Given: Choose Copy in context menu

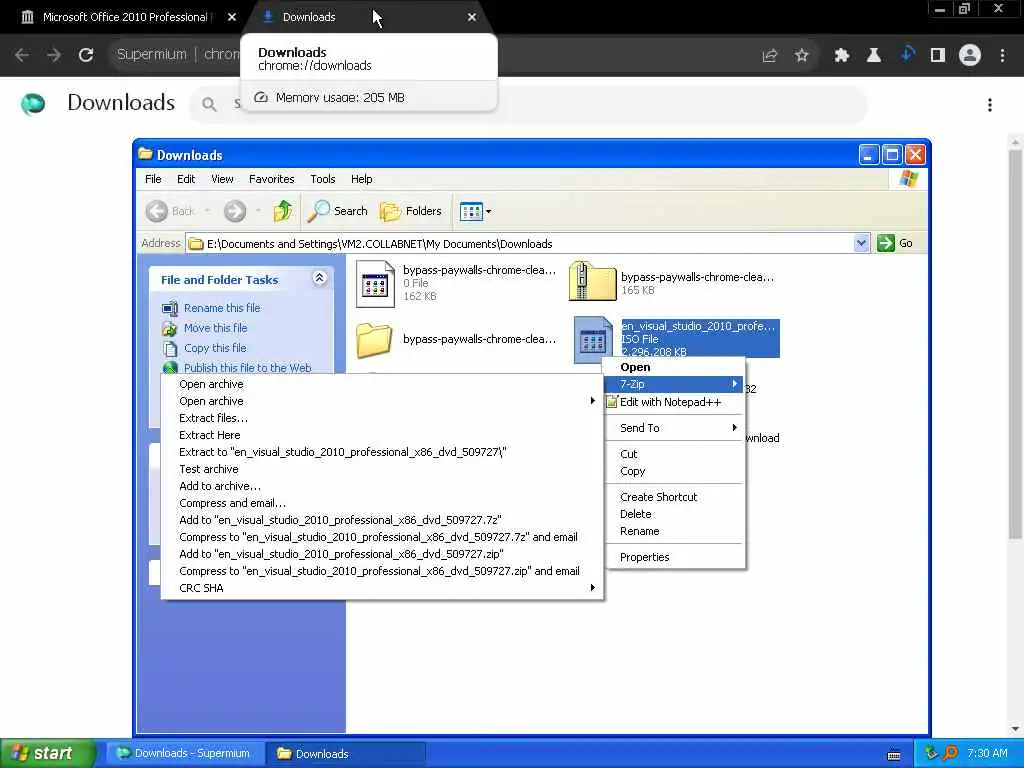Looking at the screenshot, I should tap(675, 471).
